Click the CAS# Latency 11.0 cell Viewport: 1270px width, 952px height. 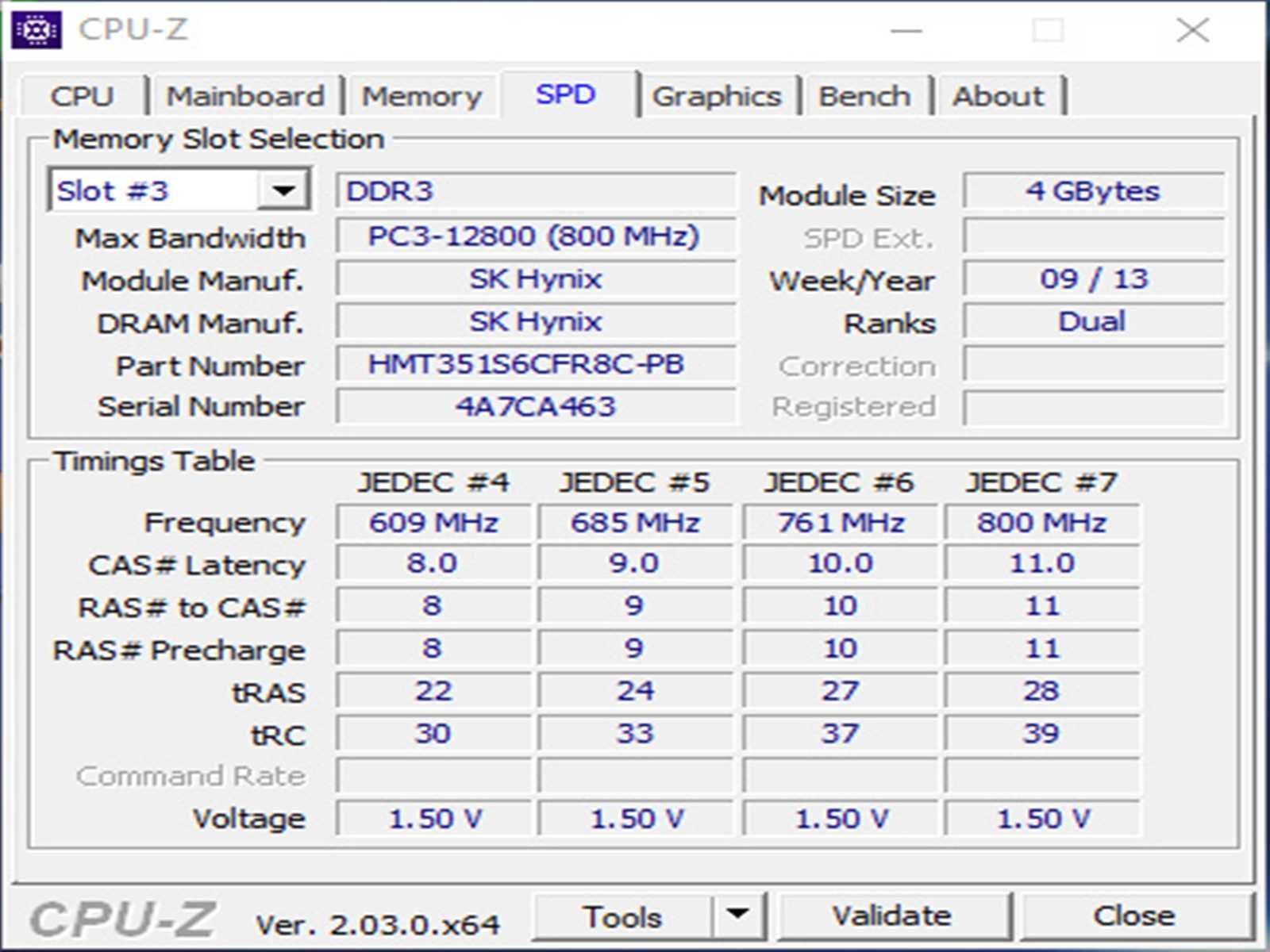coord(1041,563)
